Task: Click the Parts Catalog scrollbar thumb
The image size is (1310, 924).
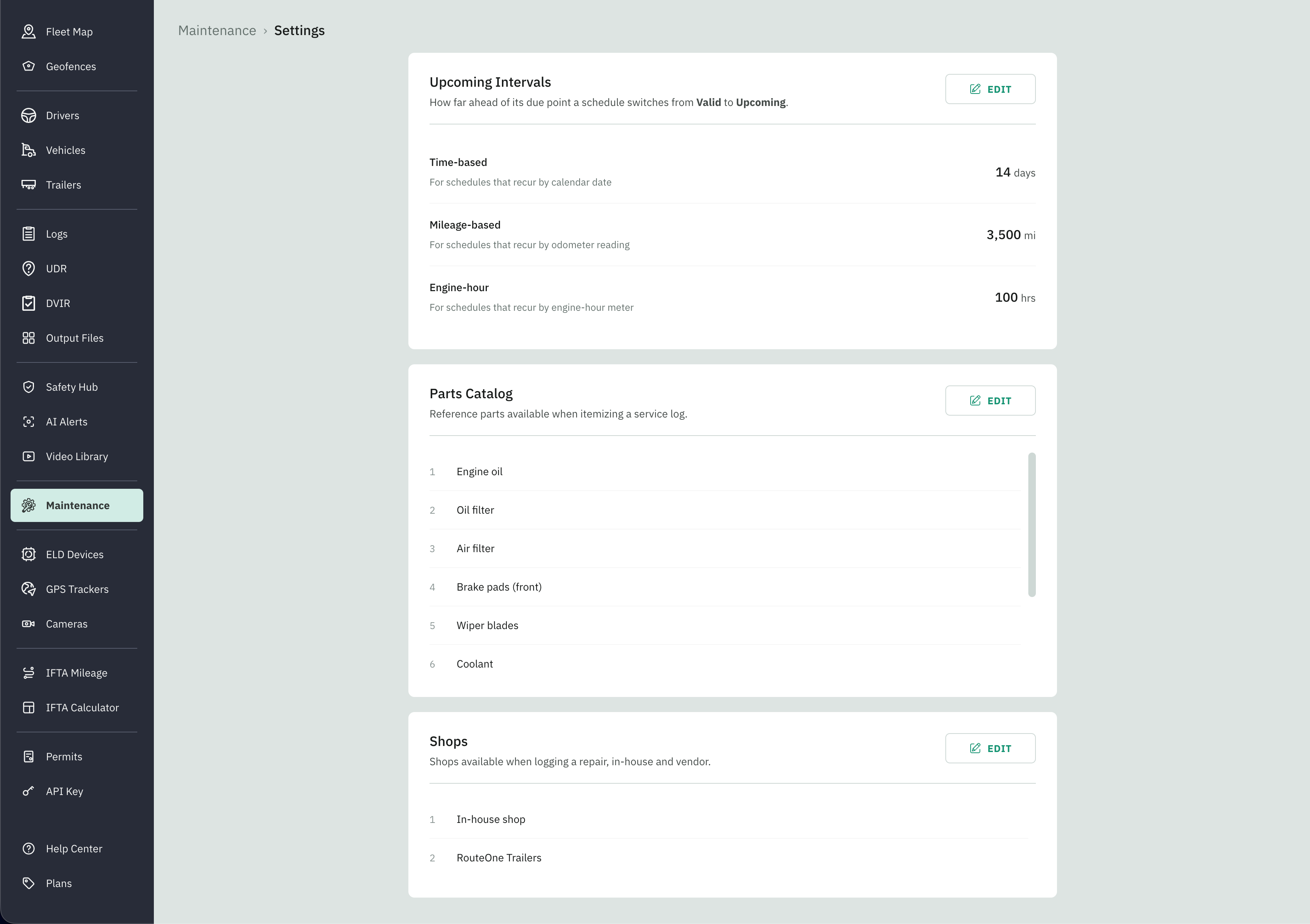Action: coord(1032,525)
